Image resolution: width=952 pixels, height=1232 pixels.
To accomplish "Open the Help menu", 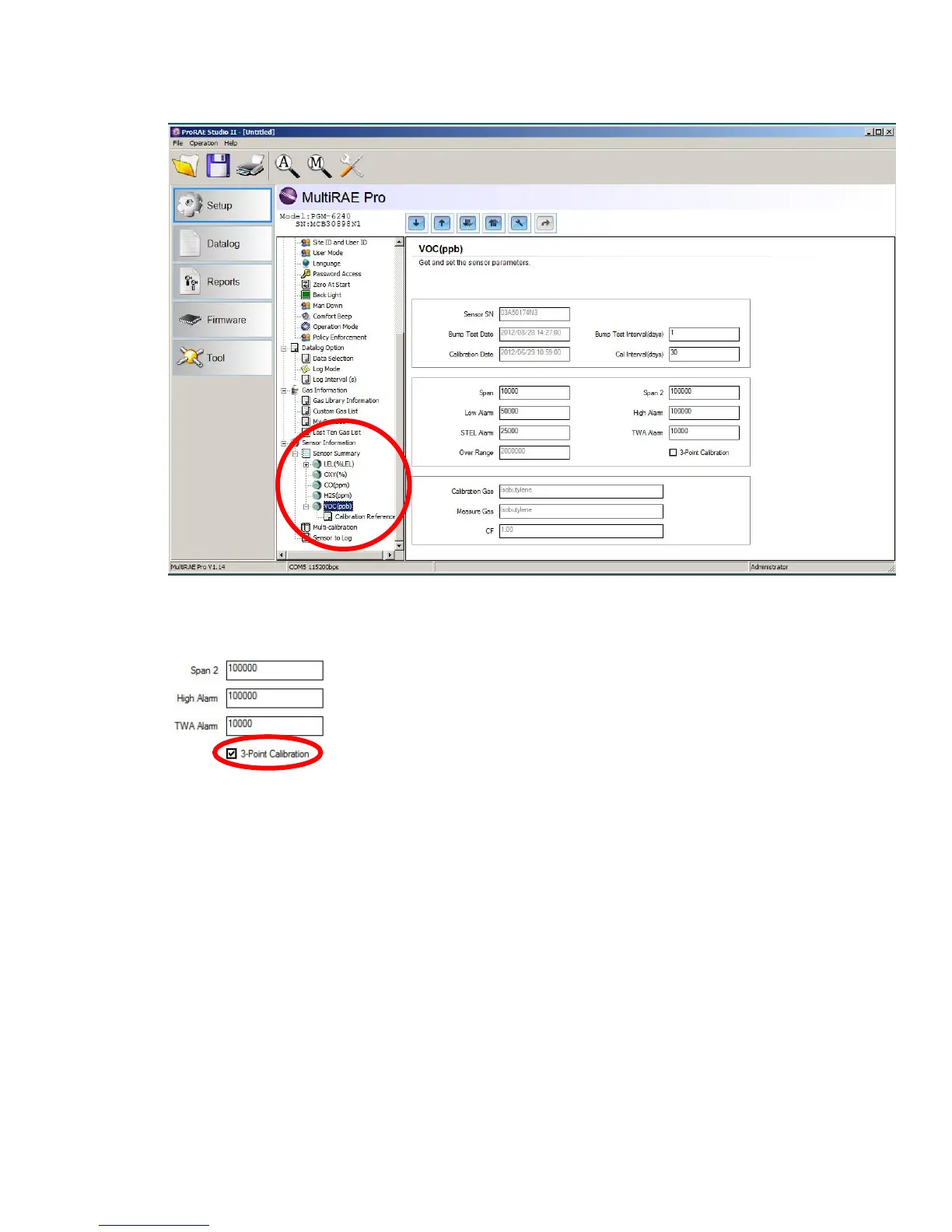I will [231, 143].
